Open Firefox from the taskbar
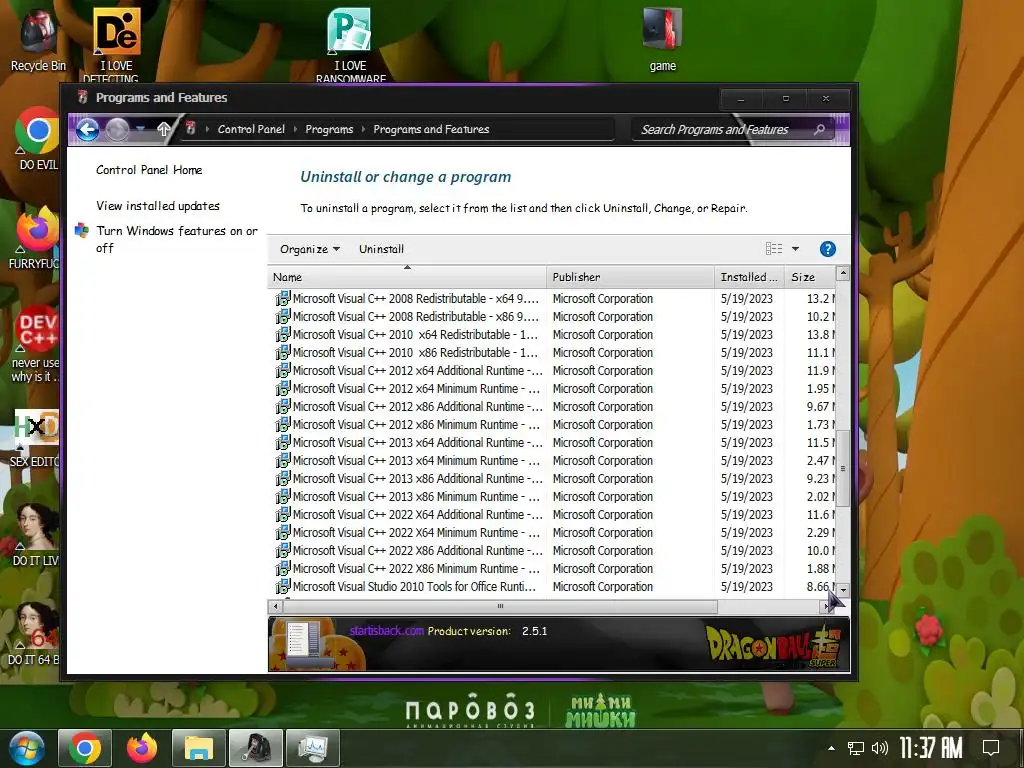Image resolution: width=1024 pixels, height=768 pixels. 142,748
